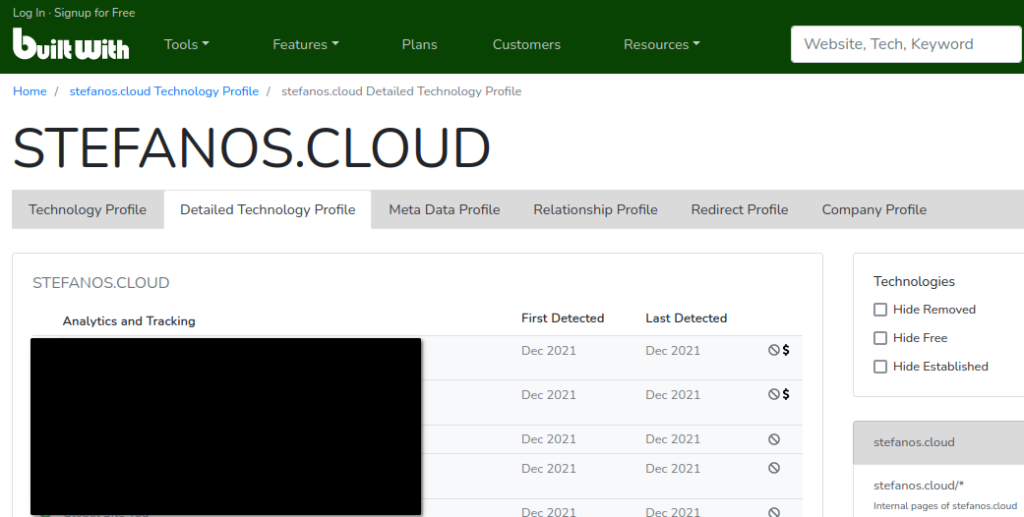
Task: Toggle the Hide Removed checkbox
Action: tap(880, 309)
